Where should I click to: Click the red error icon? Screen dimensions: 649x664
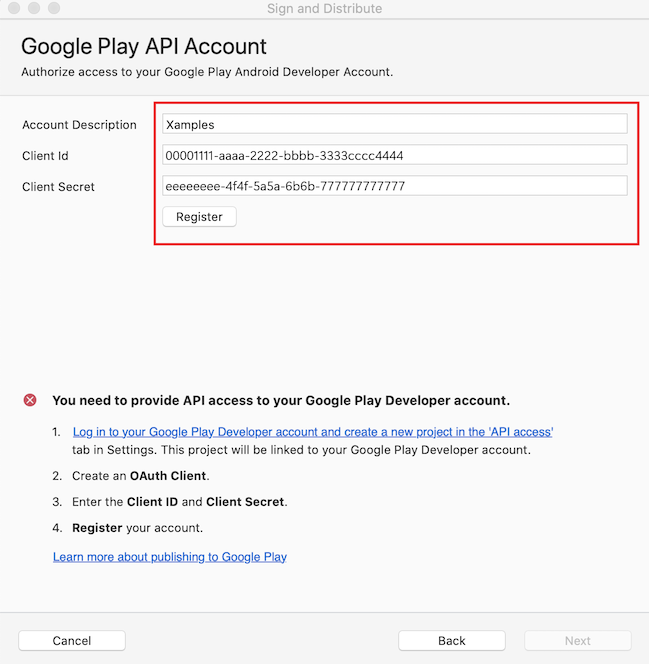click(30, 400)
